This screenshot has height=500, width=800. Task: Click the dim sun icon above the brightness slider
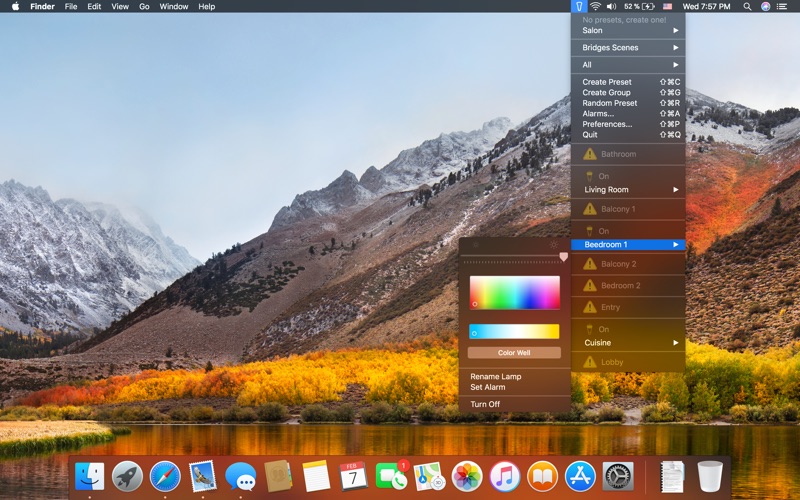[475, 245]
